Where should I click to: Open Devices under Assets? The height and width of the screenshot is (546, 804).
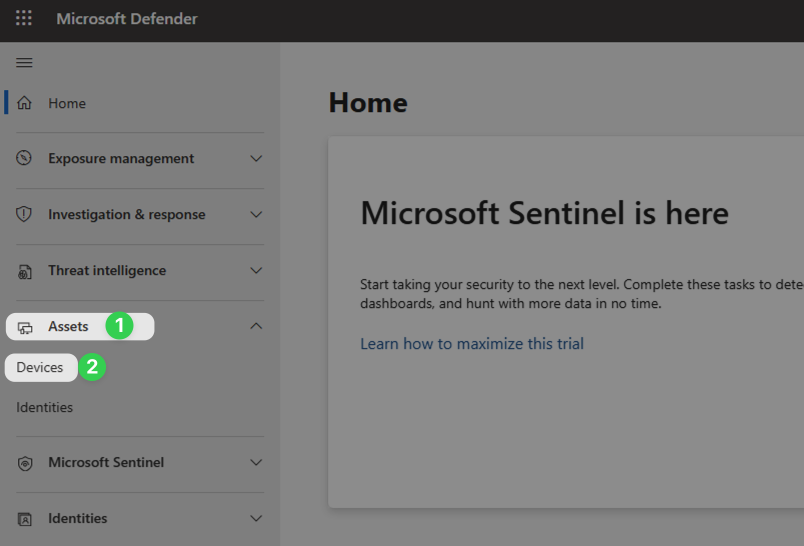(40, 368)
